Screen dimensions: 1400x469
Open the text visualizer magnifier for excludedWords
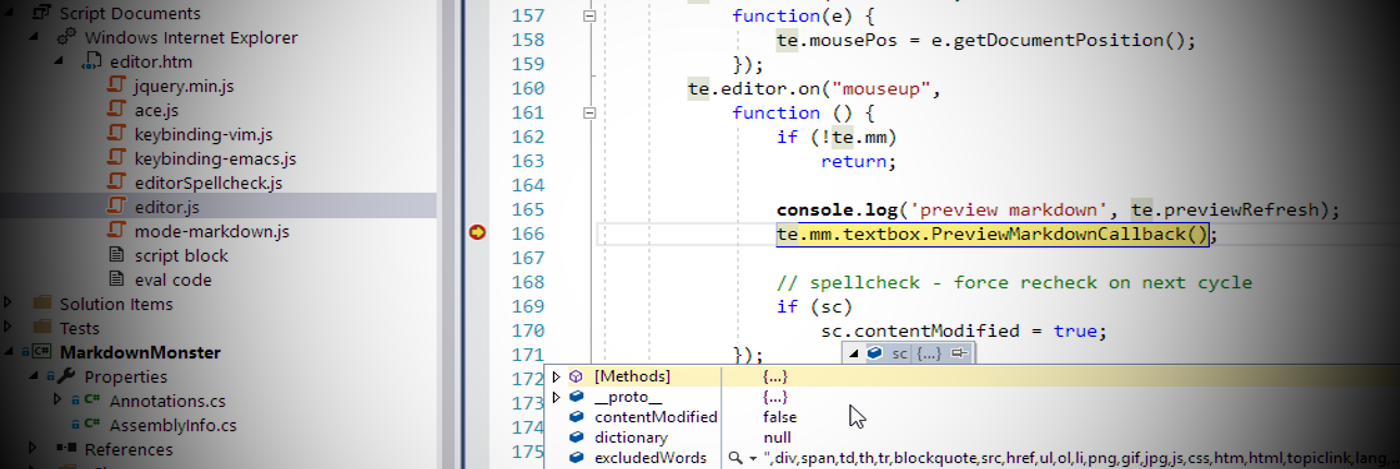point(736,458)
